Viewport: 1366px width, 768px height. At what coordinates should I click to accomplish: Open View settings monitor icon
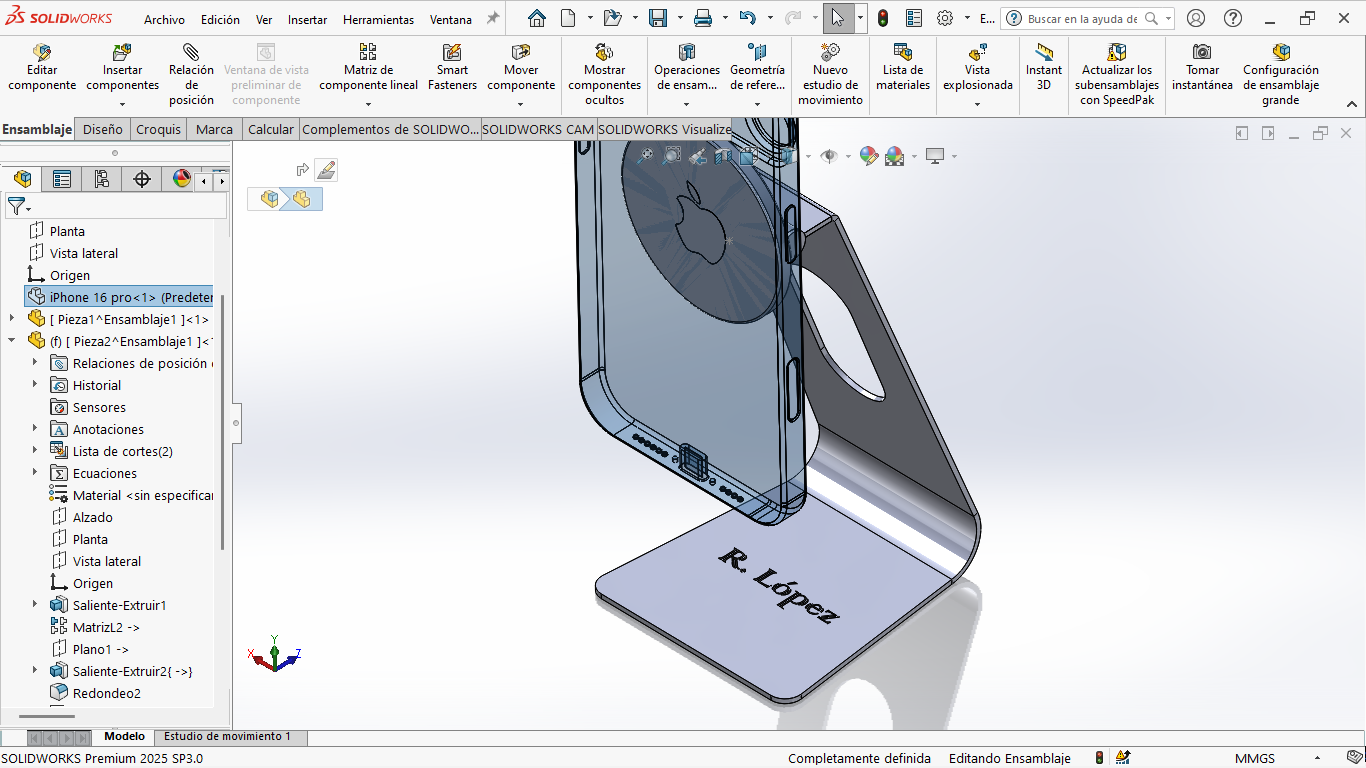[935, 156]
